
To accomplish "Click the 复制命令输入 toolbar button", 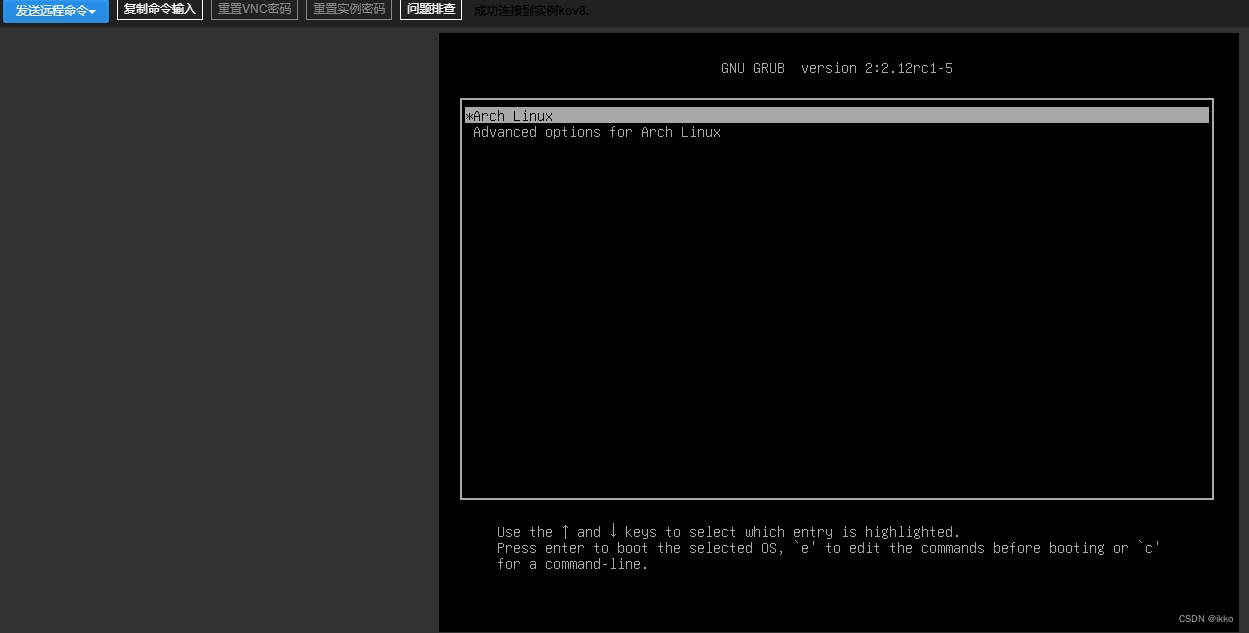I will [x=159, y=9].
